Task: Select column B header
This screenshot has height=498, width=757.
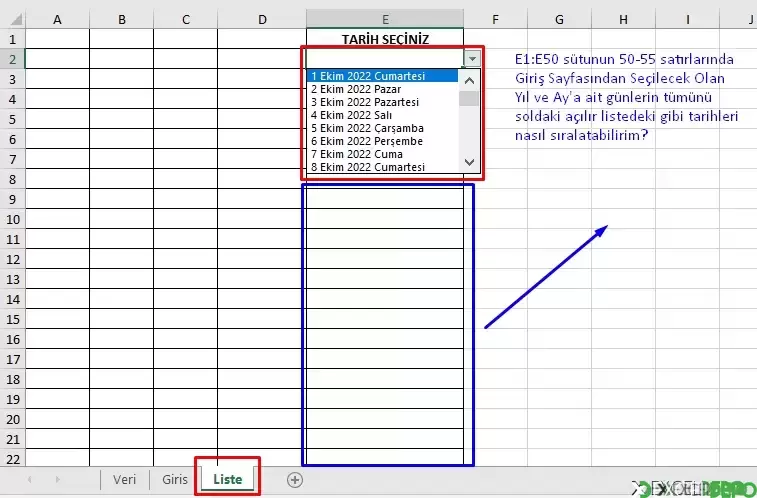Action: tap(122, 19)
